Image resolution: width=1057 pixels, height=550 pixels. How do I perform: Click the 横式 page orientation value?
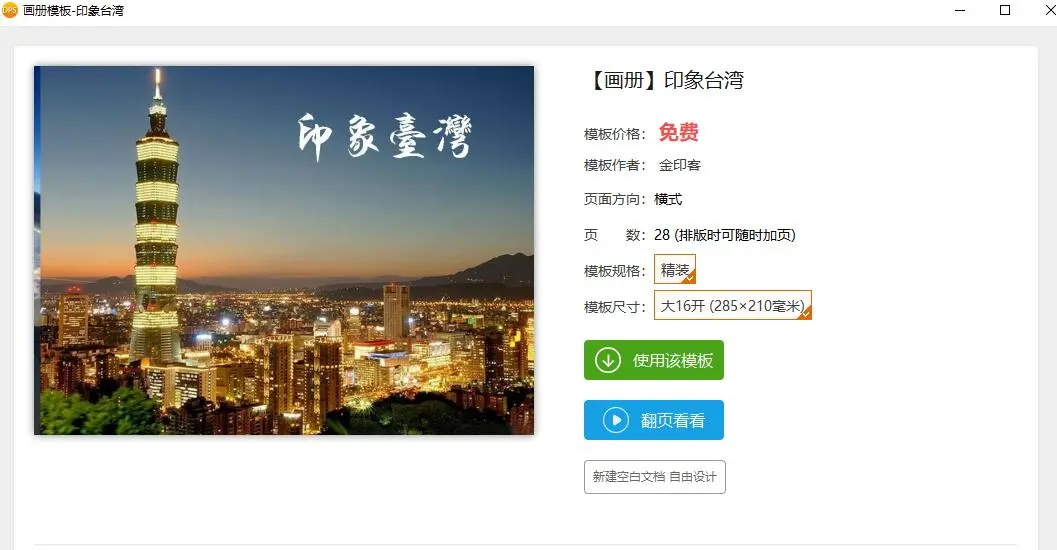click(668, 199)
